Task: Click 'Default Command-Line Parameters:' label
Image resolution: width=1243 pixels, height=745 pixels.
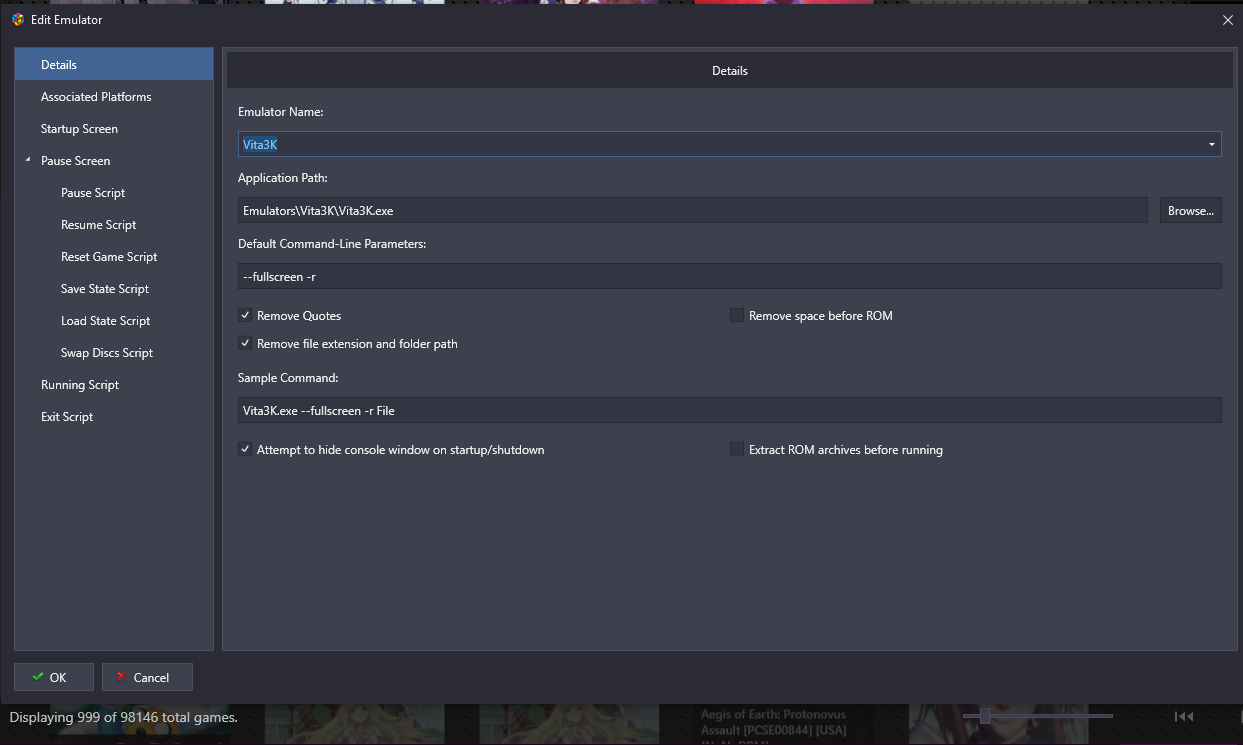Action: (332, 244)
